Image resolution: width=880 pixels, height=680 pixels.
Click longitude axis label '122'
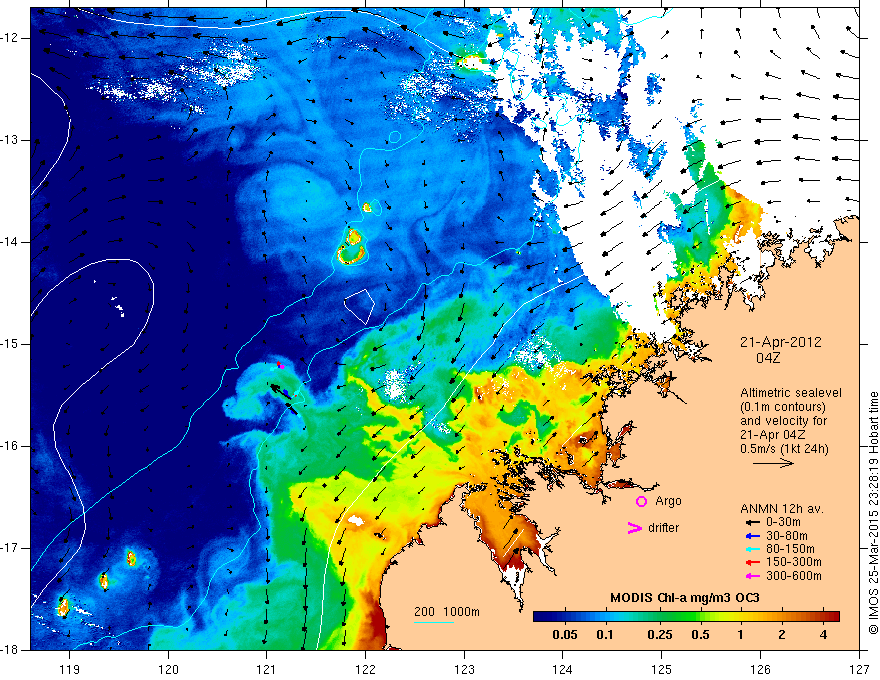coord(365,669)
